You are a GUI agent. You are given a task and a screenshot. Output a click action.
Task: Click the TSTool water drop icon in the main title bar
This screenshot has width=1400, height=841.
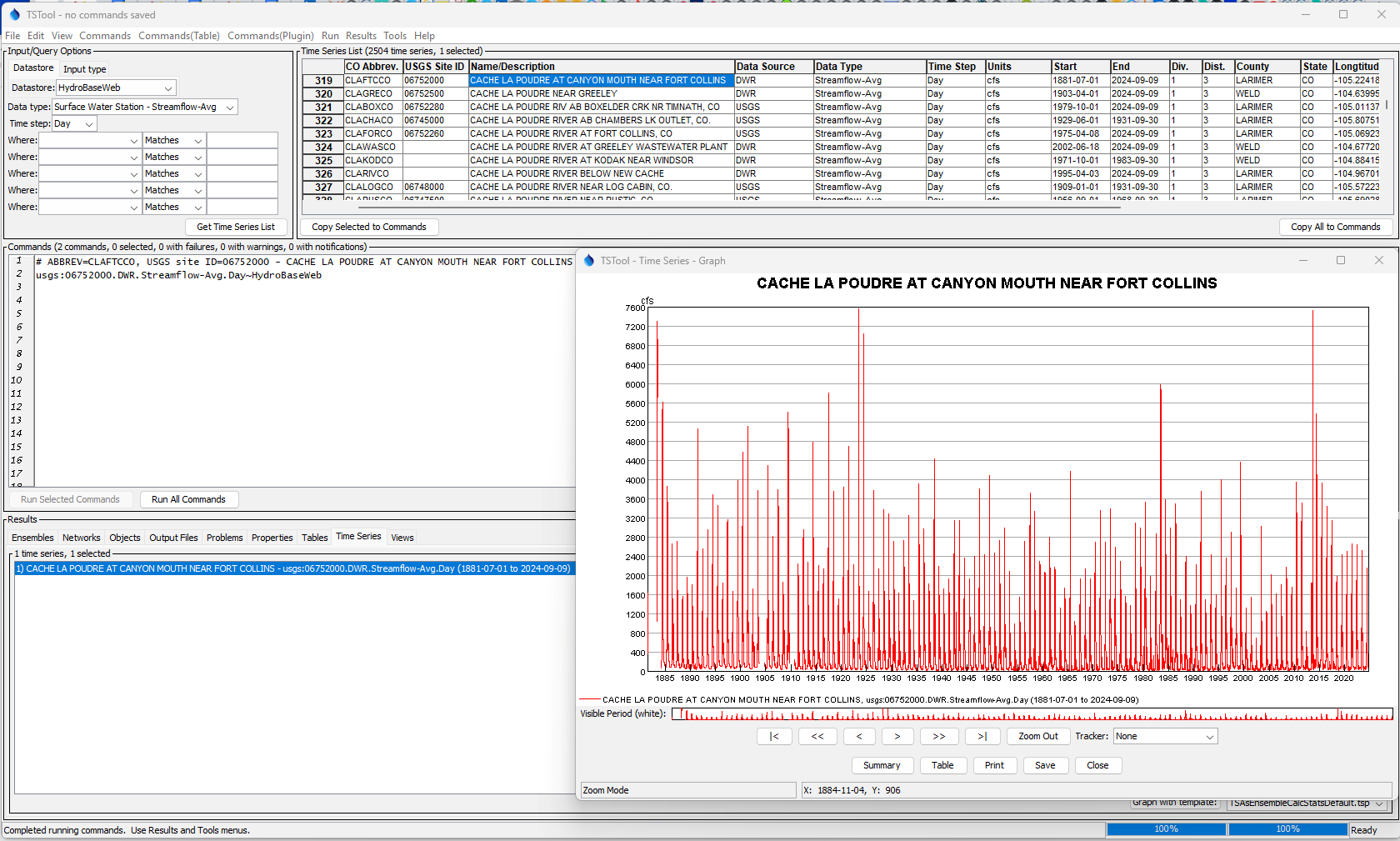(14, 14)
